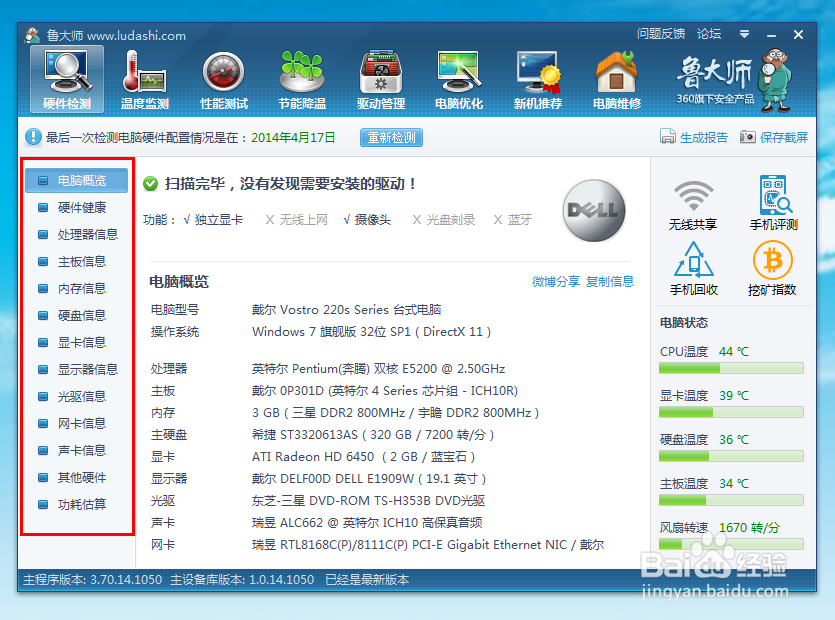835x620 pixels.
Task: Open the title bar dropdown menu arrow
Action: pos(744,34)
